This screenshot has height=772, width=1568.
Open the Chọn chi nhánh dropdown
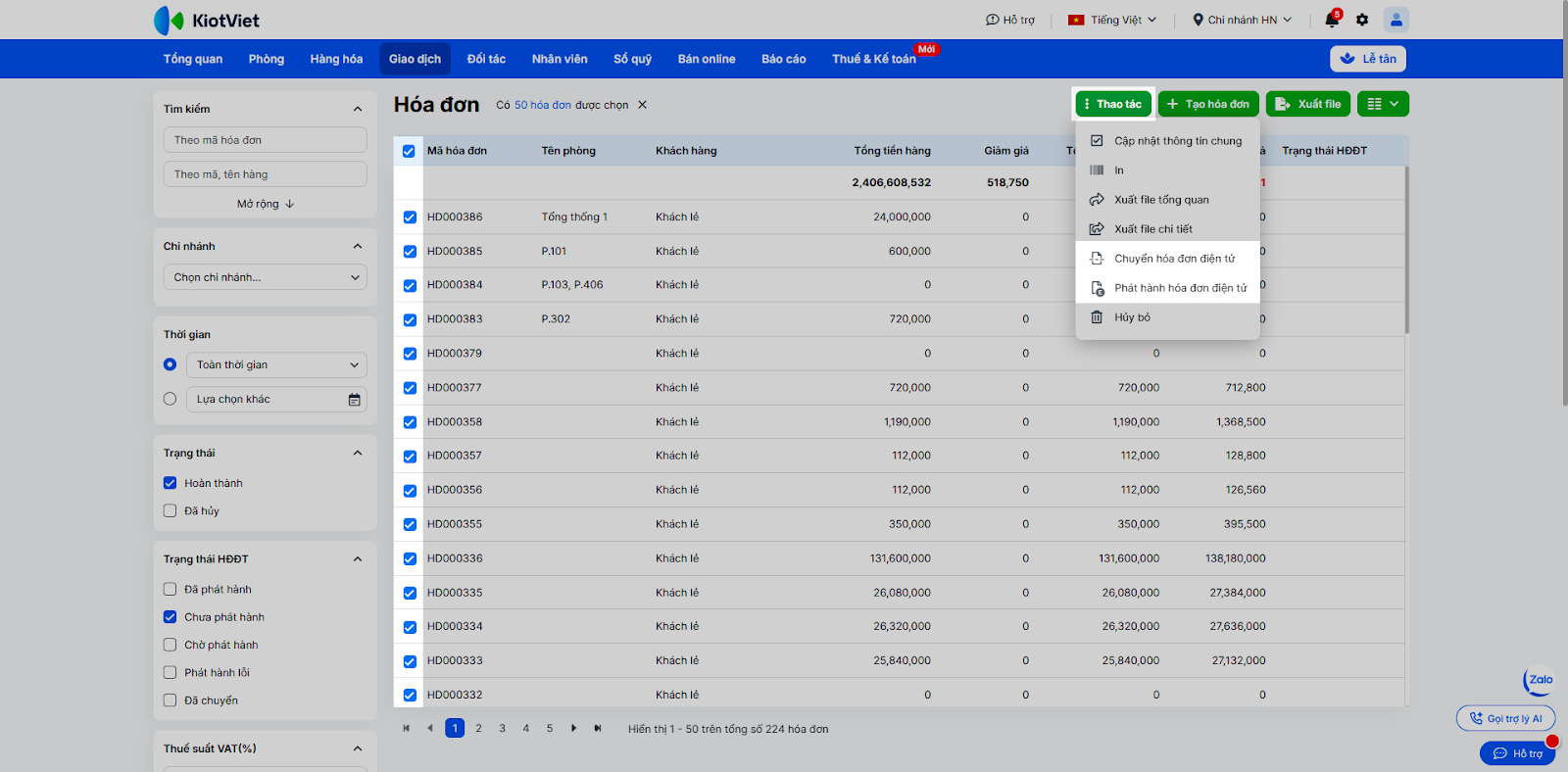pyautogui.click(x=266, y=277)
